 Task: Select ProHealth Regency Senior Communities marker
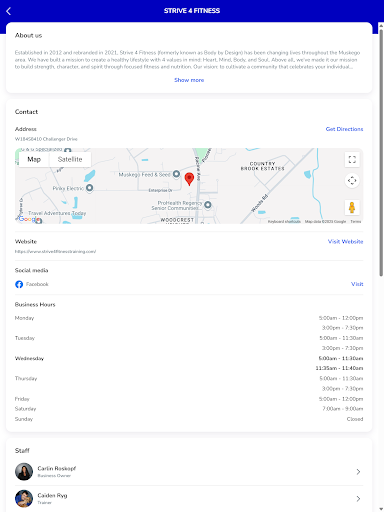[x=208, y=205]
